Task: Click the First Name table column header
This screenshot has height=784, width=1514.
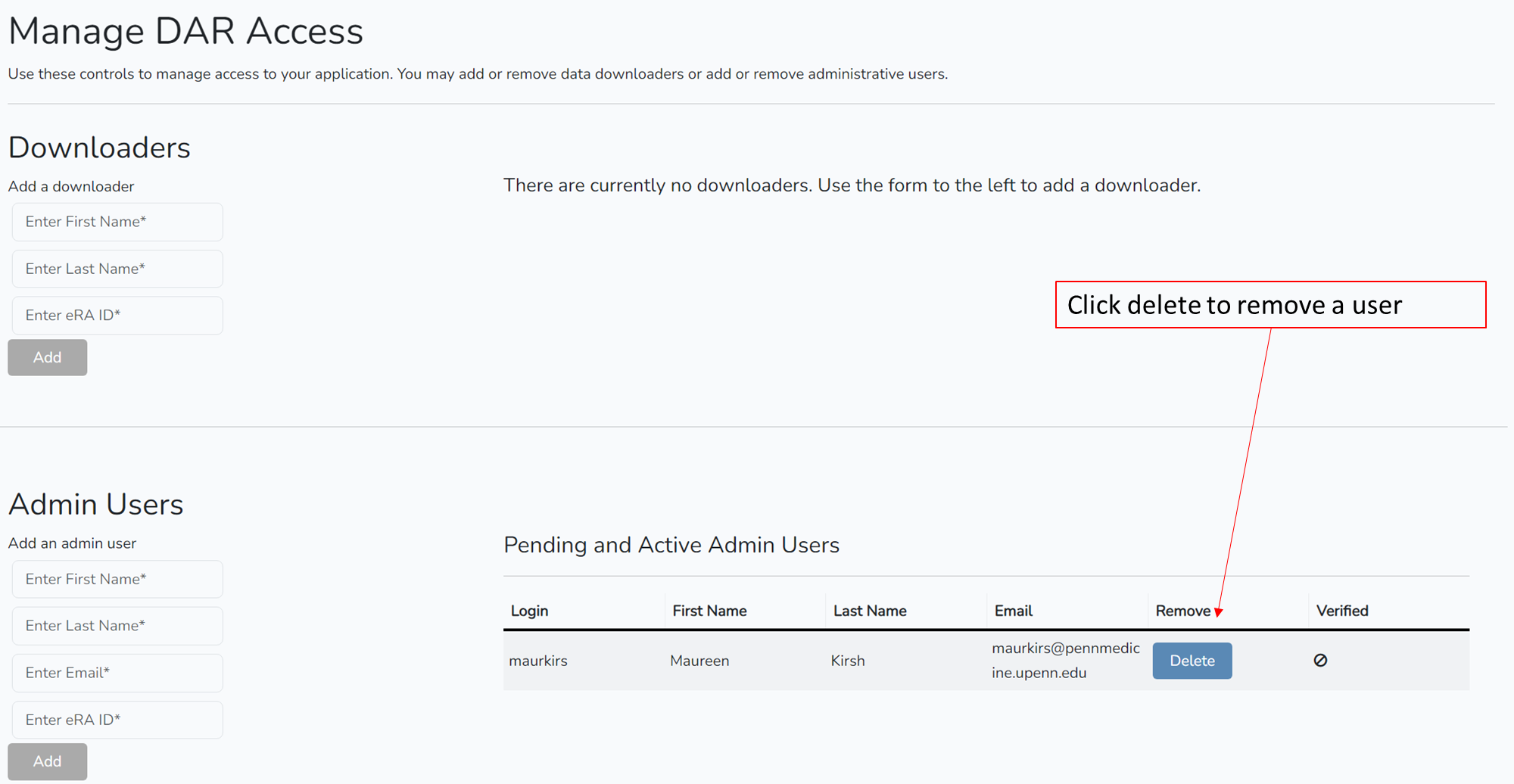Action: point(709,611)
